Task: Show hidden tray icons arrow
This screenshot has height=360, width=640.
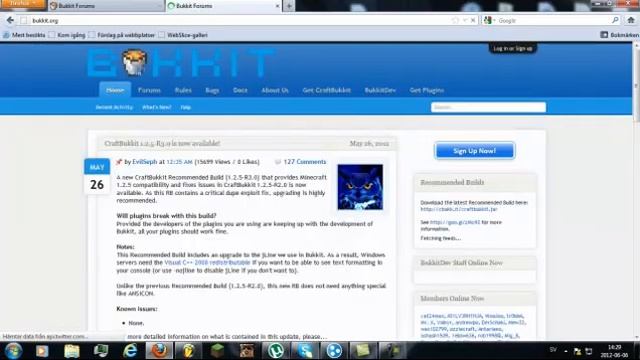Action: 566,351
